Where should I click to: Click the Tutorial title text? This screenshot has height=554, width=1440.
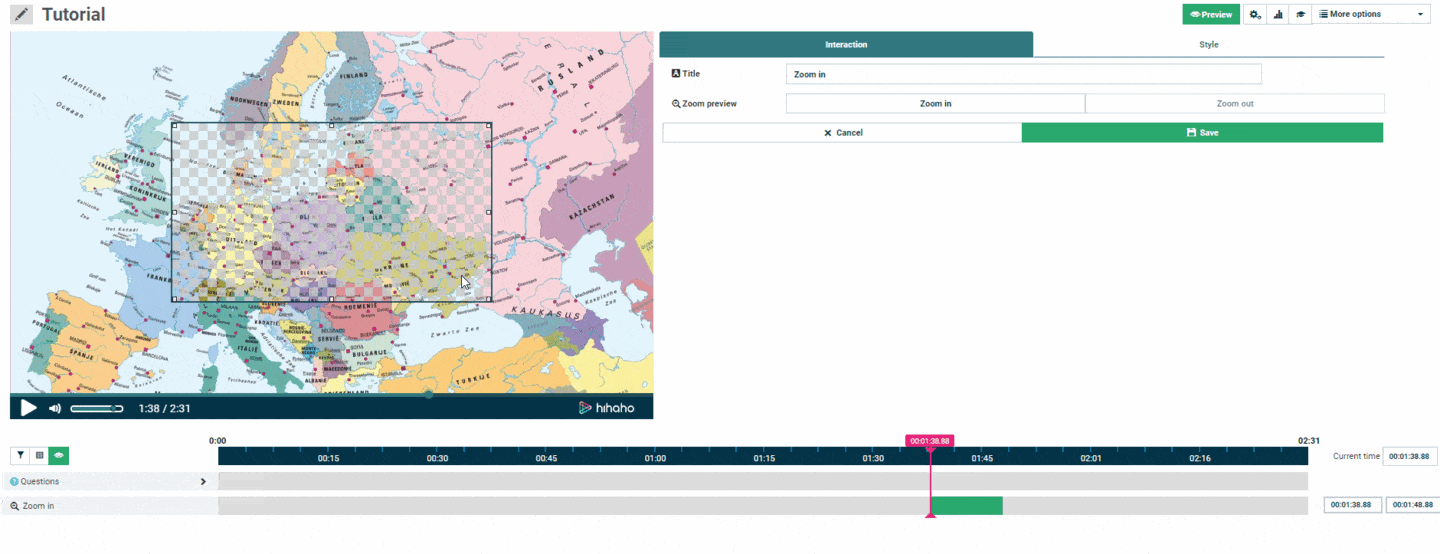pyautogui.click(x=73, y=15)
